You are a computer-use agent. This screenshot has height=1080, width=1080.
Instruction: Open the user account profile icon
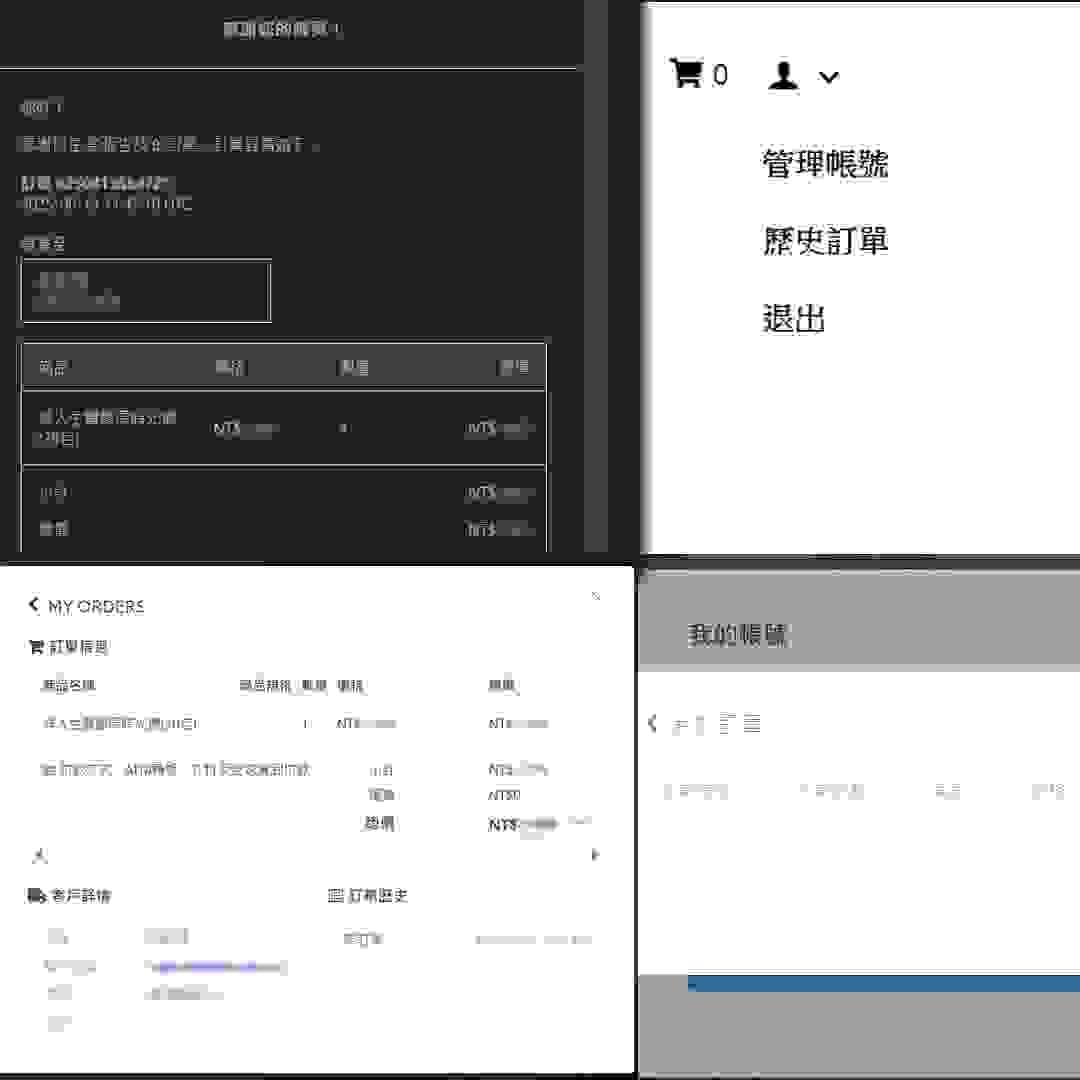click(784, 74)
